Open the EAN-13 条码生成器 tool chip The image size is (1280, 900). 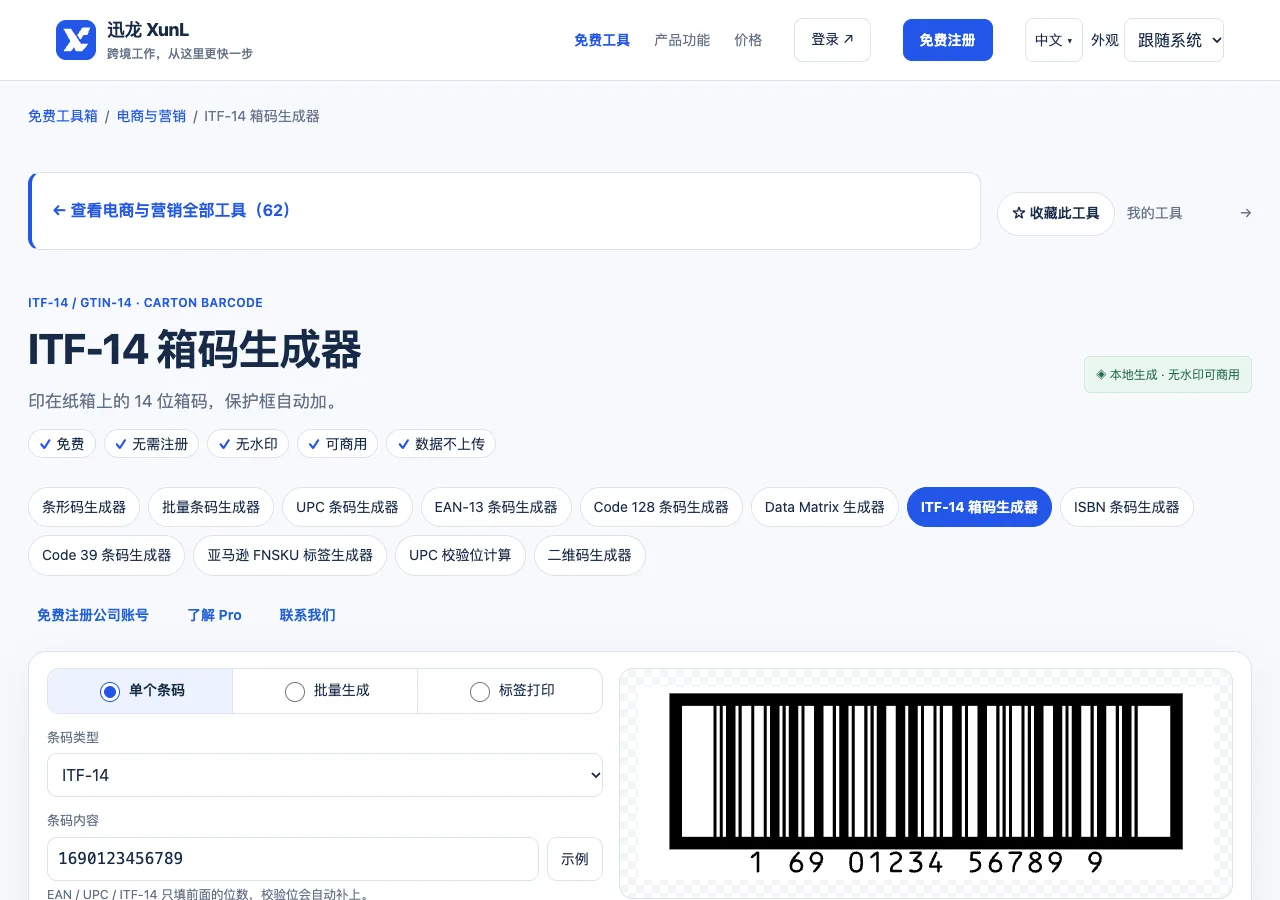[496, 507]
